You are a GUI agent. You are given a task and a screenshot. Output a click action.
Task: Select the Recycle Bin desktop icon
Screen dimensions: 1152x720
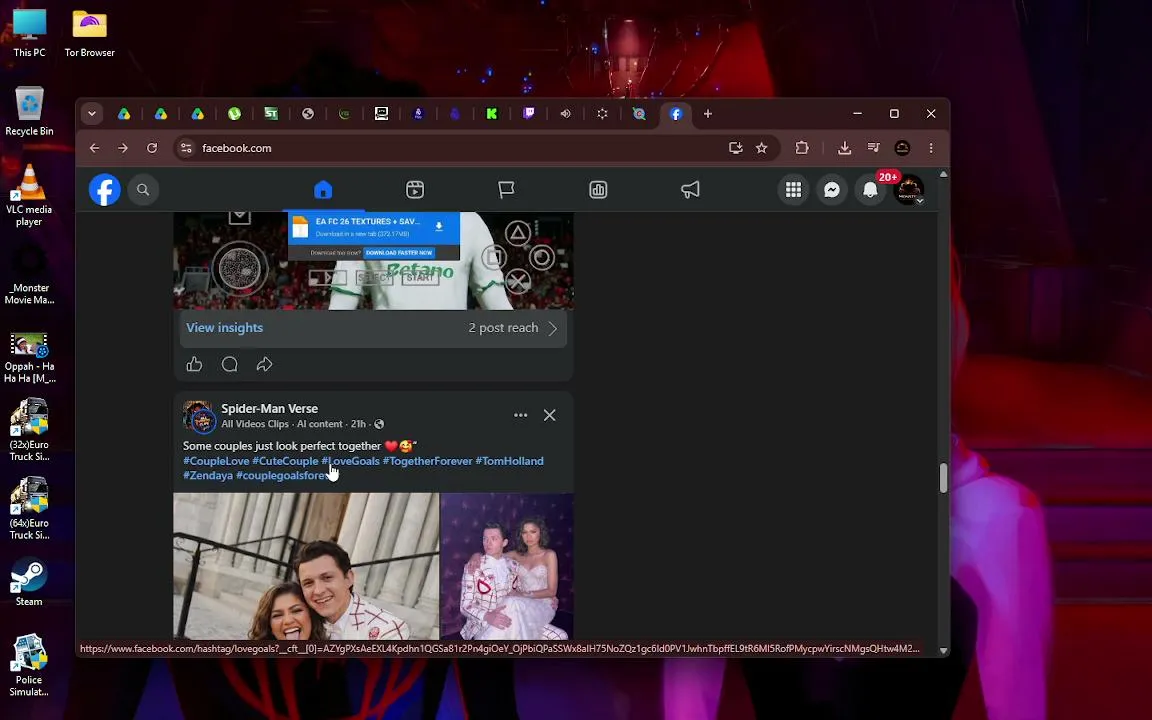(x=29, y=112)
